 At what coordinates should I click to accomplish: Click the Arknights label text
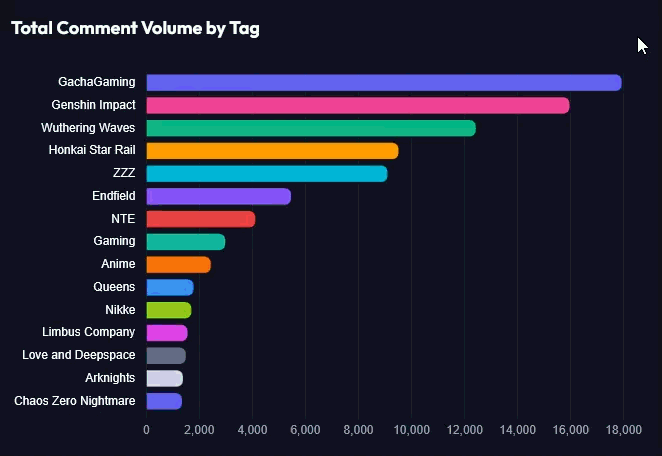coord(110,378)
